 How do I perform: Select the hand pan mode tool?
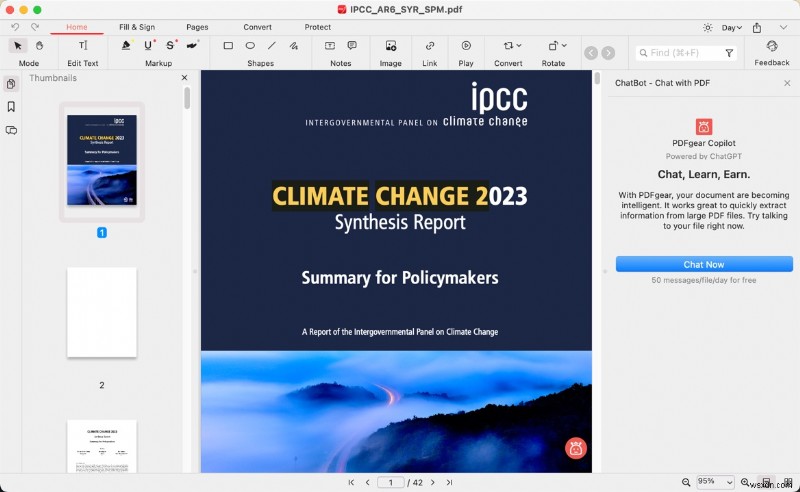[39, 46]
